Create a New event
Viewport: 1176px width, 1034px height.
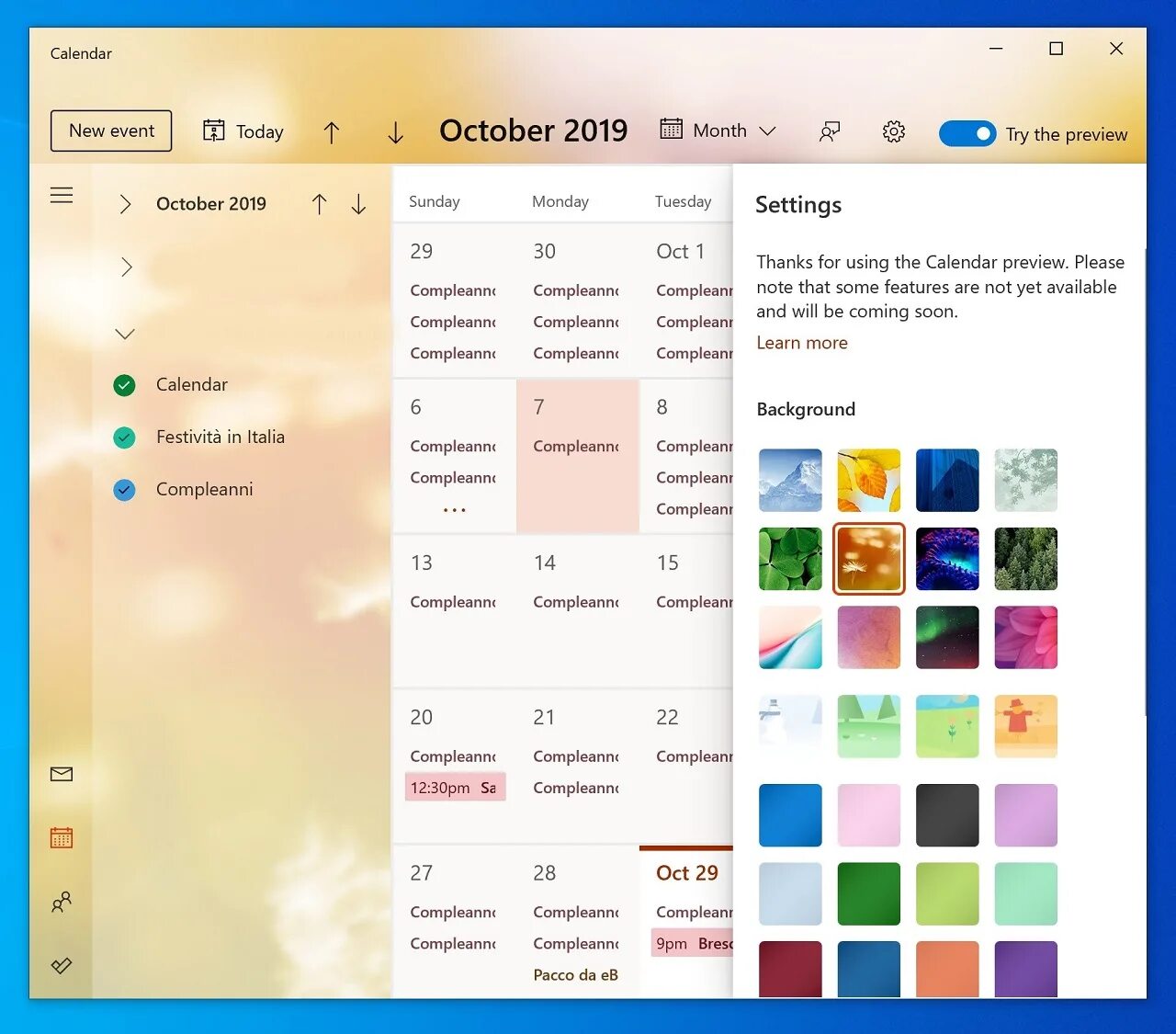[x=110, y=131]
